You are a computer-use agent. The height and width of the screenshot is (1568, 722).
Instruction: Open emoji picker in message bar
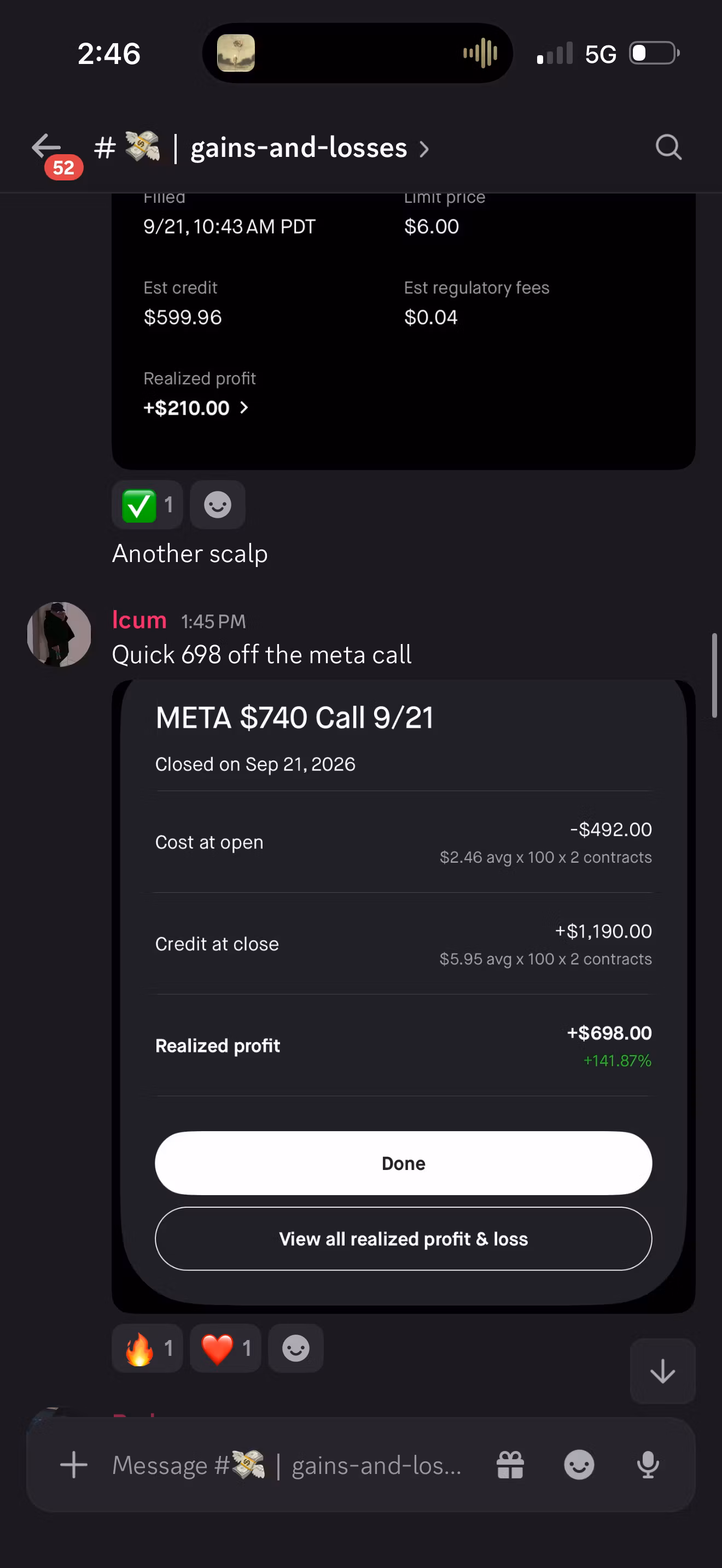coord(579,1465)
